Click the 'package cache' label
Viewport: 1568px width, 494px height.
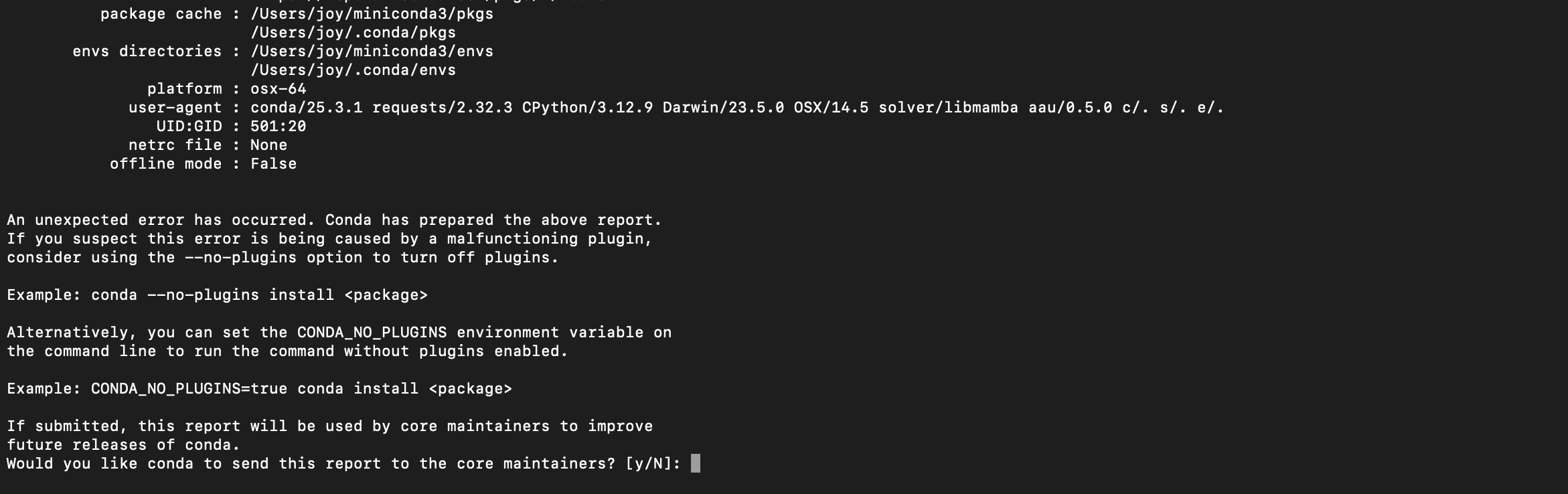(161, 14)
